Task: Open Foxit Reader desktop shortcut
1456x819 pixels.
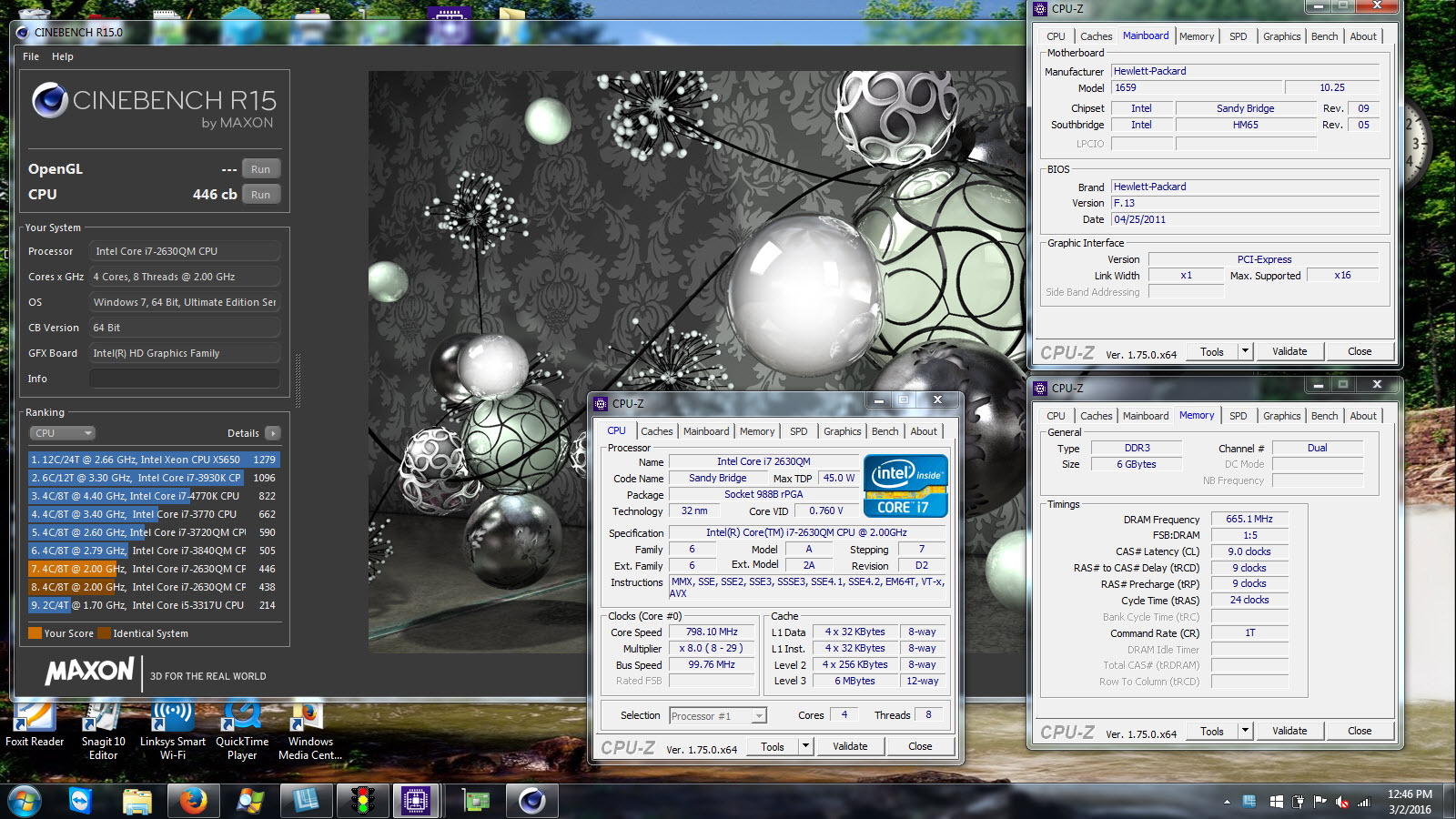Action: [35, 726]
